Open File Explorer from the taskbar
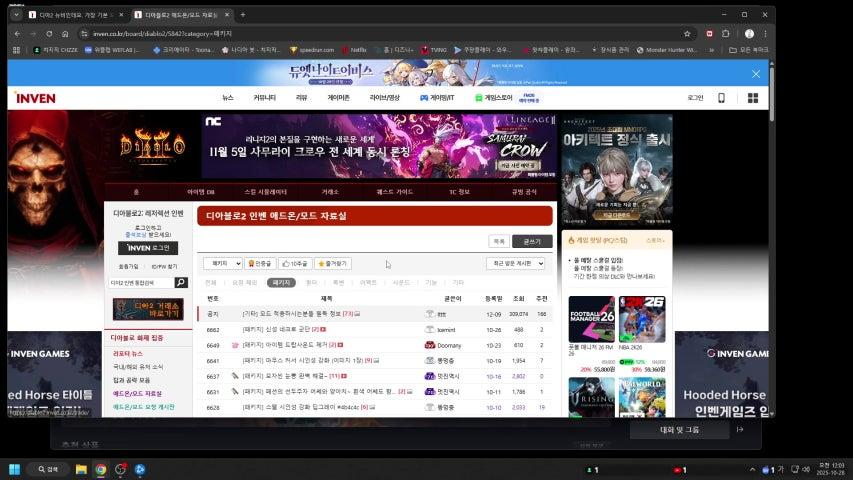Viewport: 853px width, 480px height. (81, 469)
